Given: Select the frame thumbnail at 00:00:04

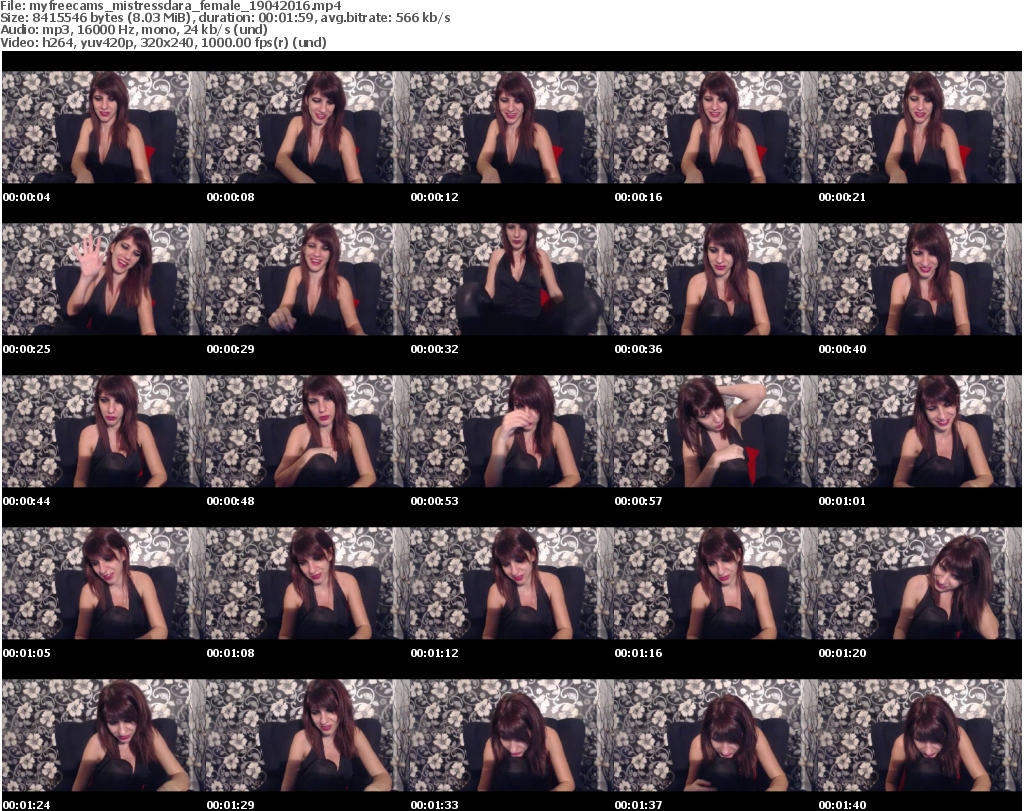Looking at the screenshot, I should pos(104,127).
